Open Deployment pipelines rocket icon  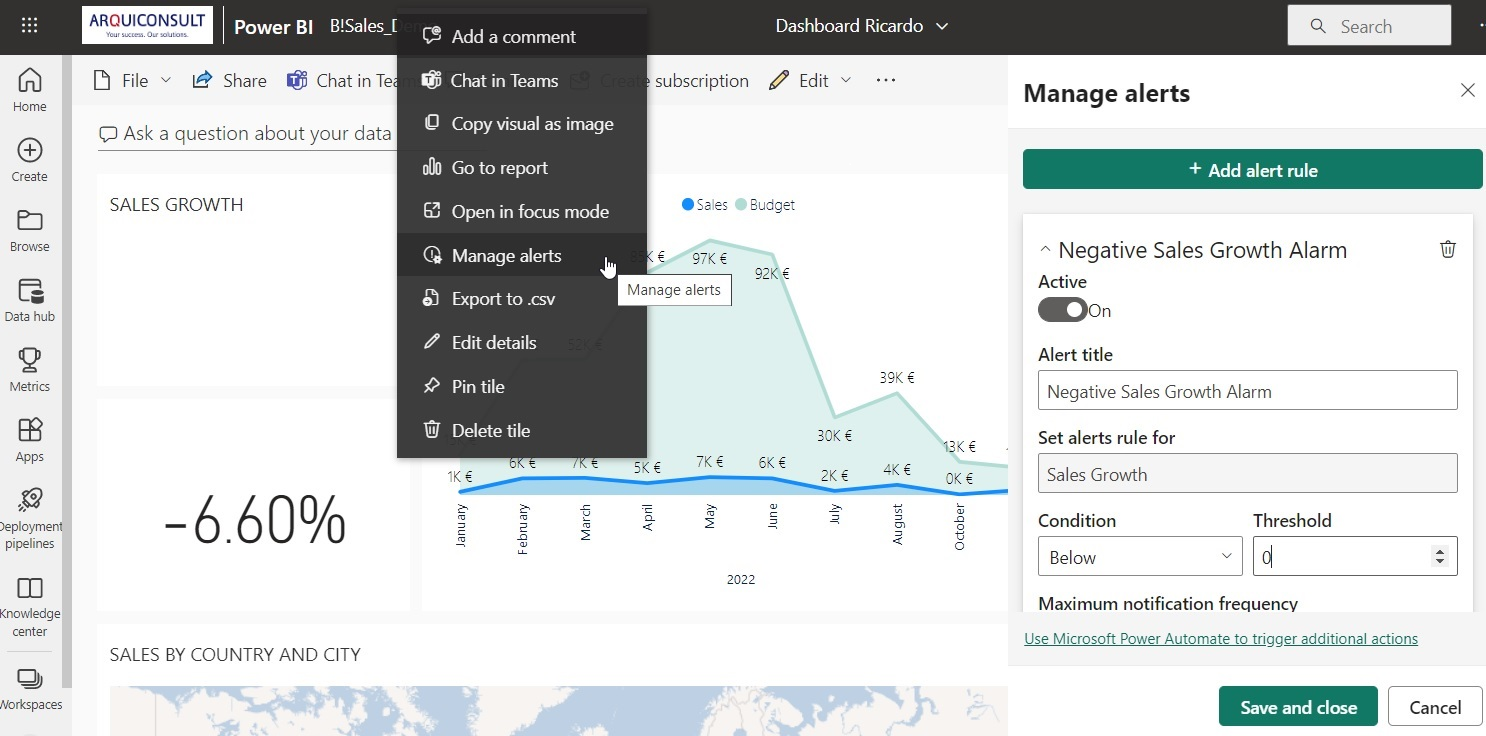(x=30, y=509)
